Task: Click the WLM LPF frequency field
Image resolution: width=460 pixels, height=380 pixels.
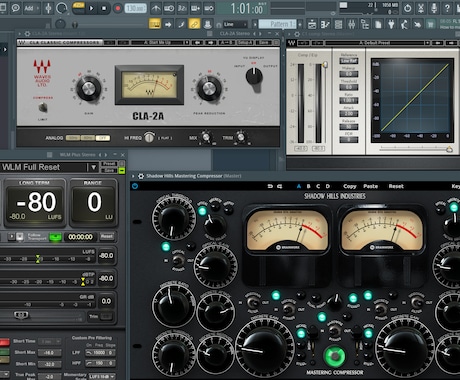Action: (100, 352)
